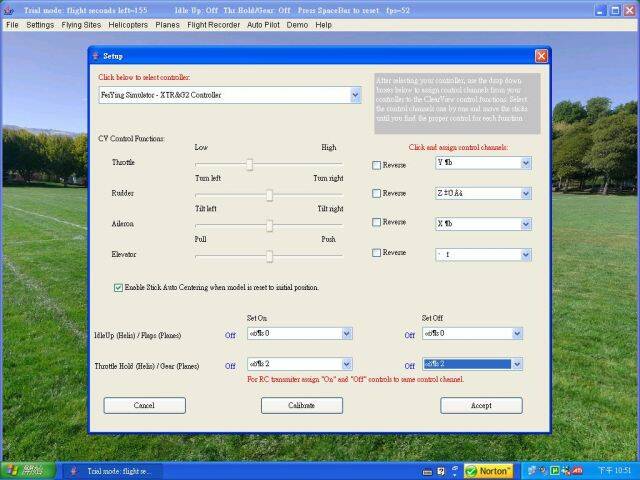This screenshot has height=480, width=640.
Task: Open the File menu
Action: point(12,25)
